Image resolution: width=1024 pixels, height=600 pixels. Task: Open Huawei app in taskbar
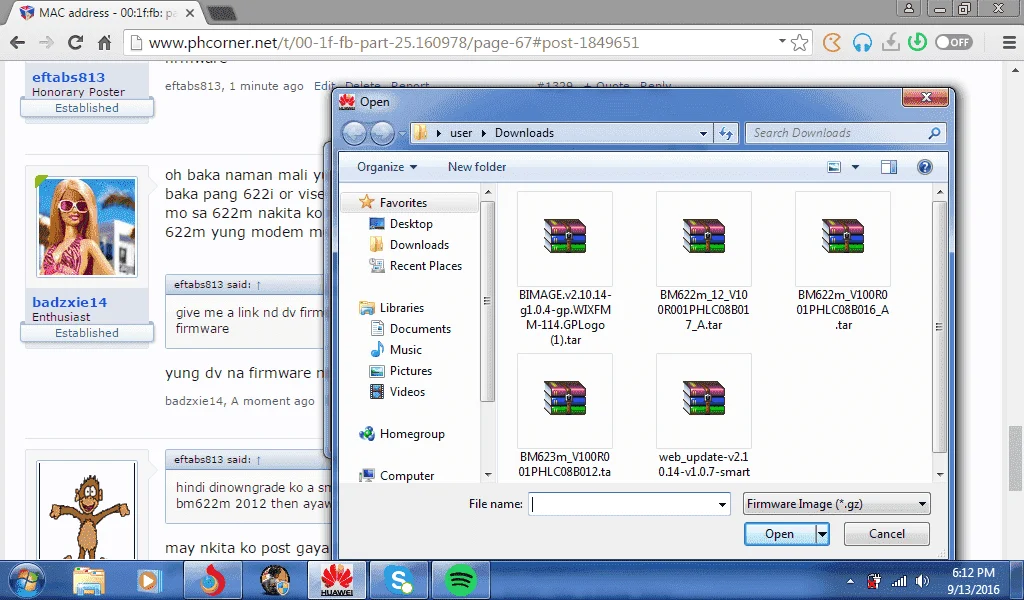[x=336, y=580]
